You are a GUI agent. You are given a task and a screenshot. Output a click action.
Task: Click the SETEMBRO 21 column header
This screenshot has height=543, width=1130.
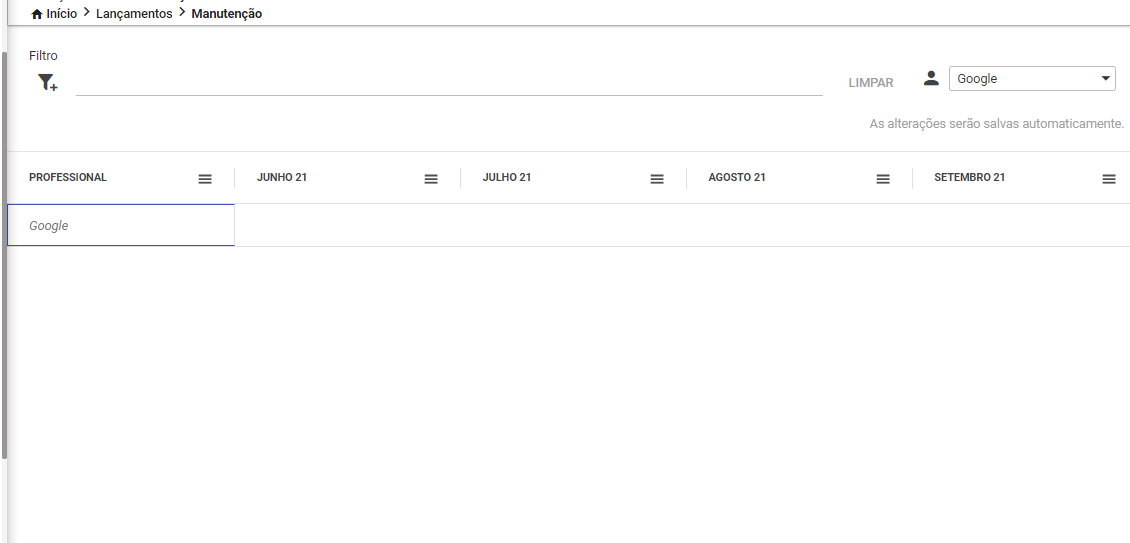point(969,177)
